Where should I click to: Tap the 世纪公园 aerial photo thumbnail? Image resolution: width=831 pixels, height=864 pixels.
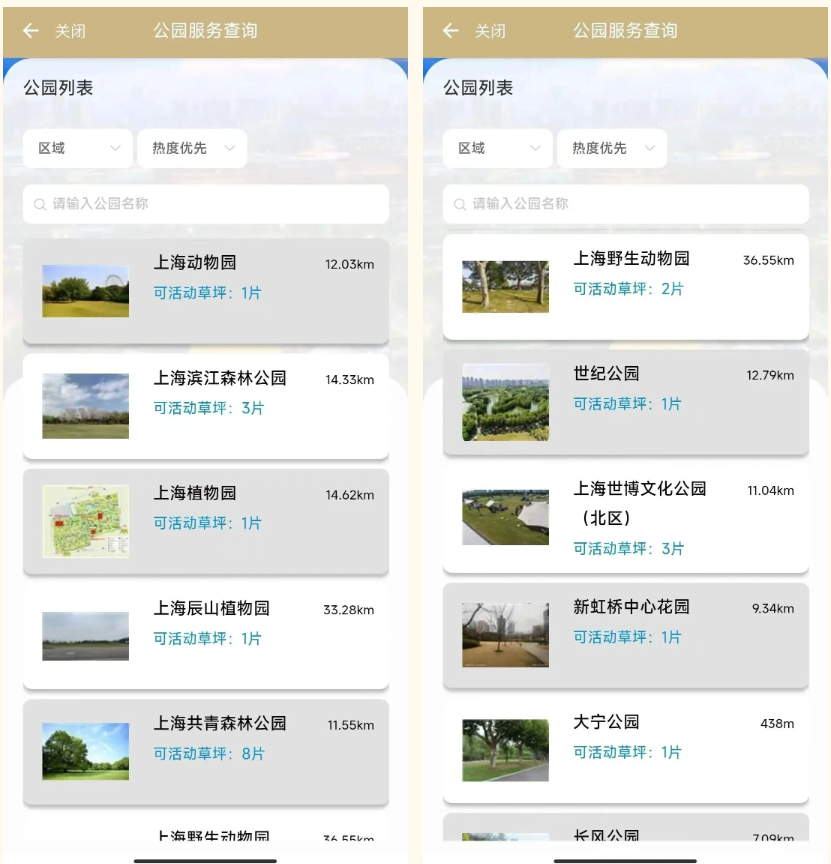pyautogui.click(x=505, y=402)
